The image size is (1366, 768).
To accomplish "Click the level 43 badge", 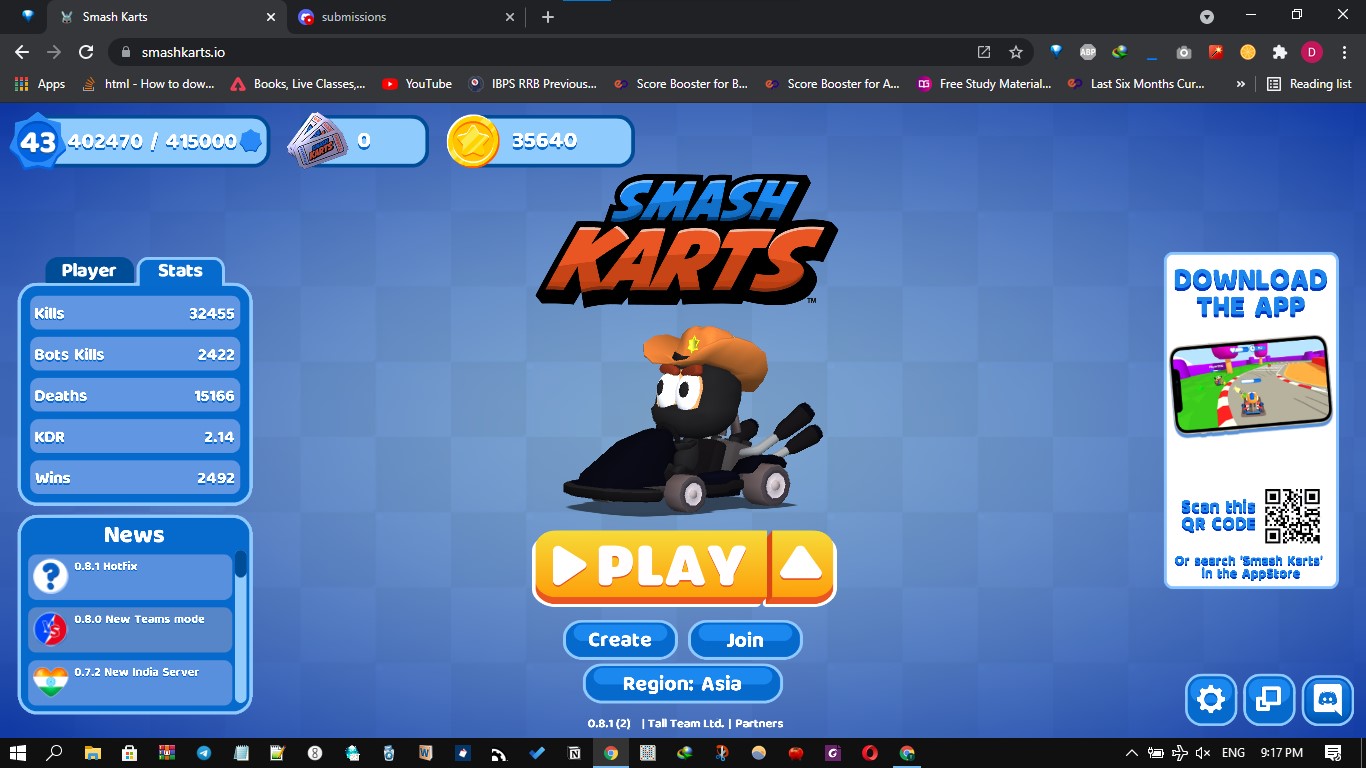I will pyautogui.click(x=38, y=142).
